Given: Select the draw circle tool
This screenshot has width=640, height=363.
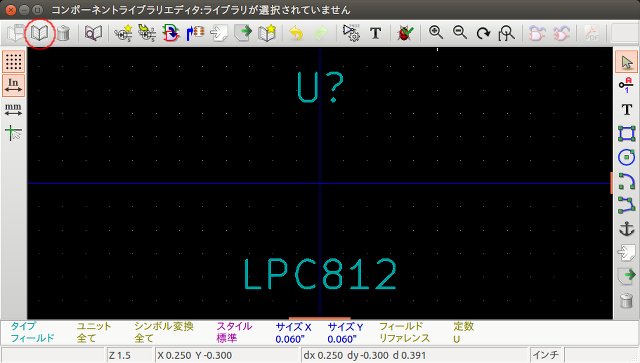Looking at the screenshot, I should point(627,157).
